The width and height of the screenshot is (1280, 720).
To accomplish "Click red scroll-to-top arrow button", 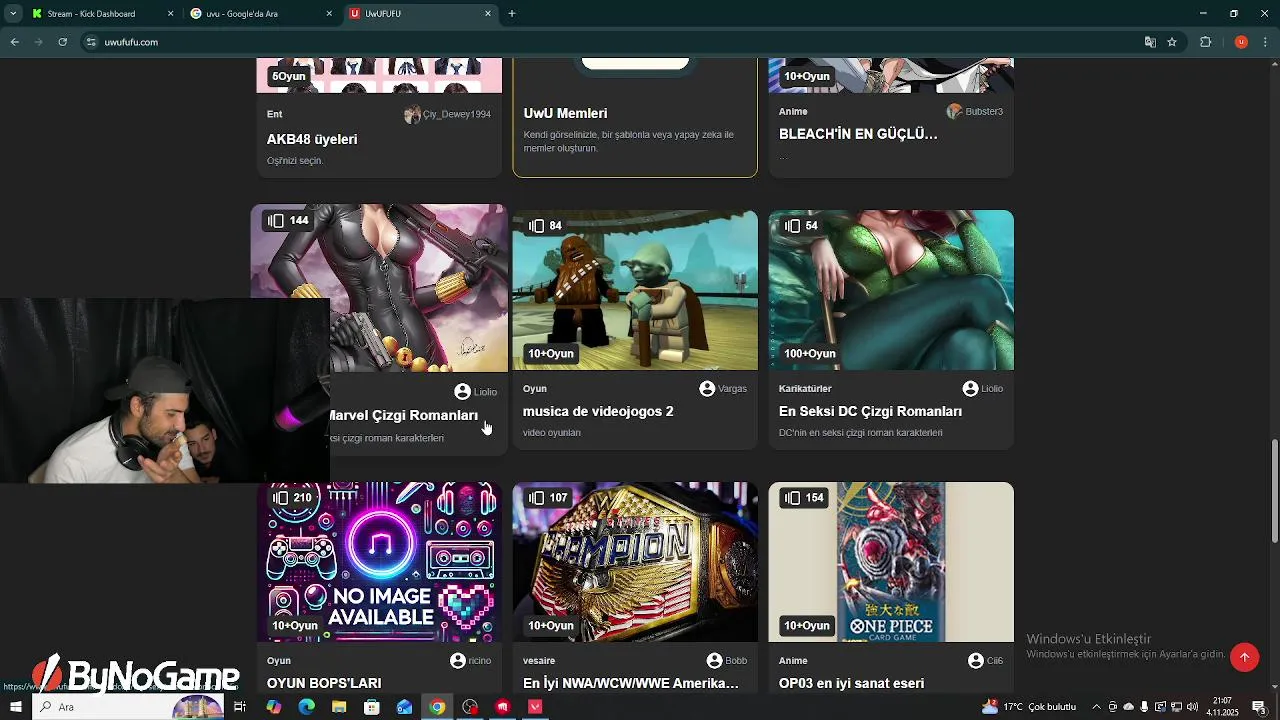I will click(1244, 657).
